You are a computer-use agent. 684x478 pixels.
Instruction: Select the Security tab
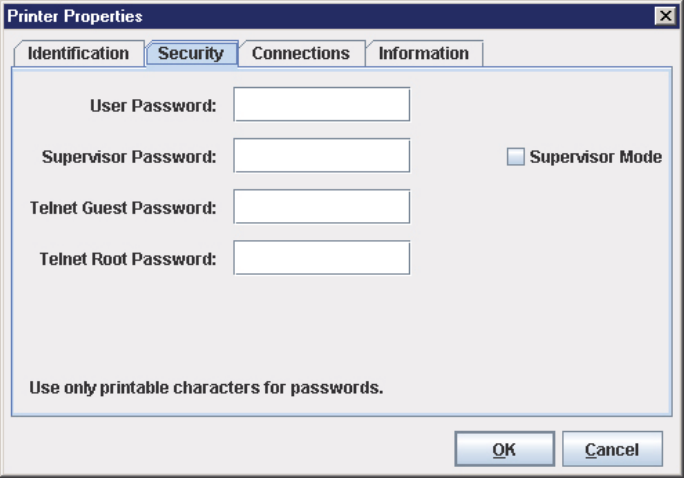pos(191,54)
